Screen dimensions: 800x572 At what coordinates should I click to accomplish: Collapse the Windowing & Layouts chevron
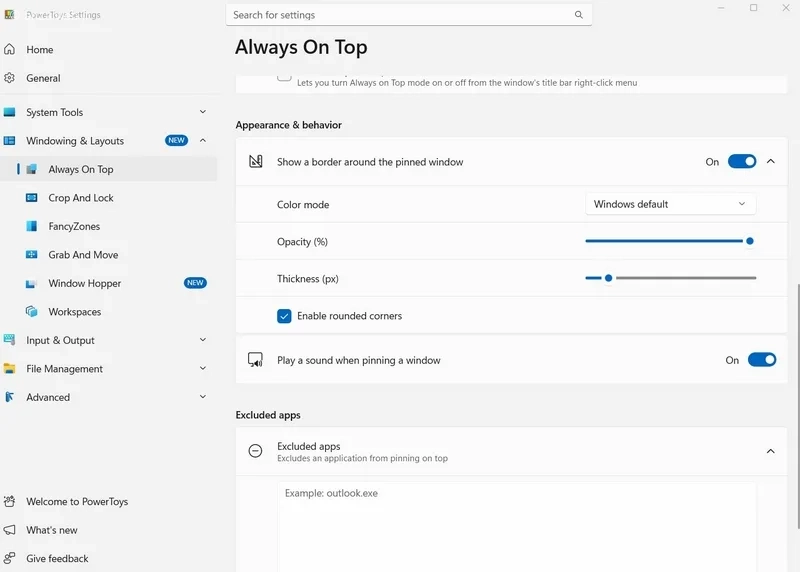point(203,140)
